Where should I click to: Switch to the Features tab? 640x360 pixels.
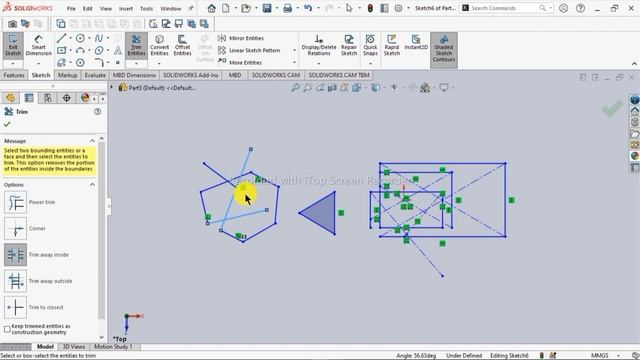(x=14, y=75)
